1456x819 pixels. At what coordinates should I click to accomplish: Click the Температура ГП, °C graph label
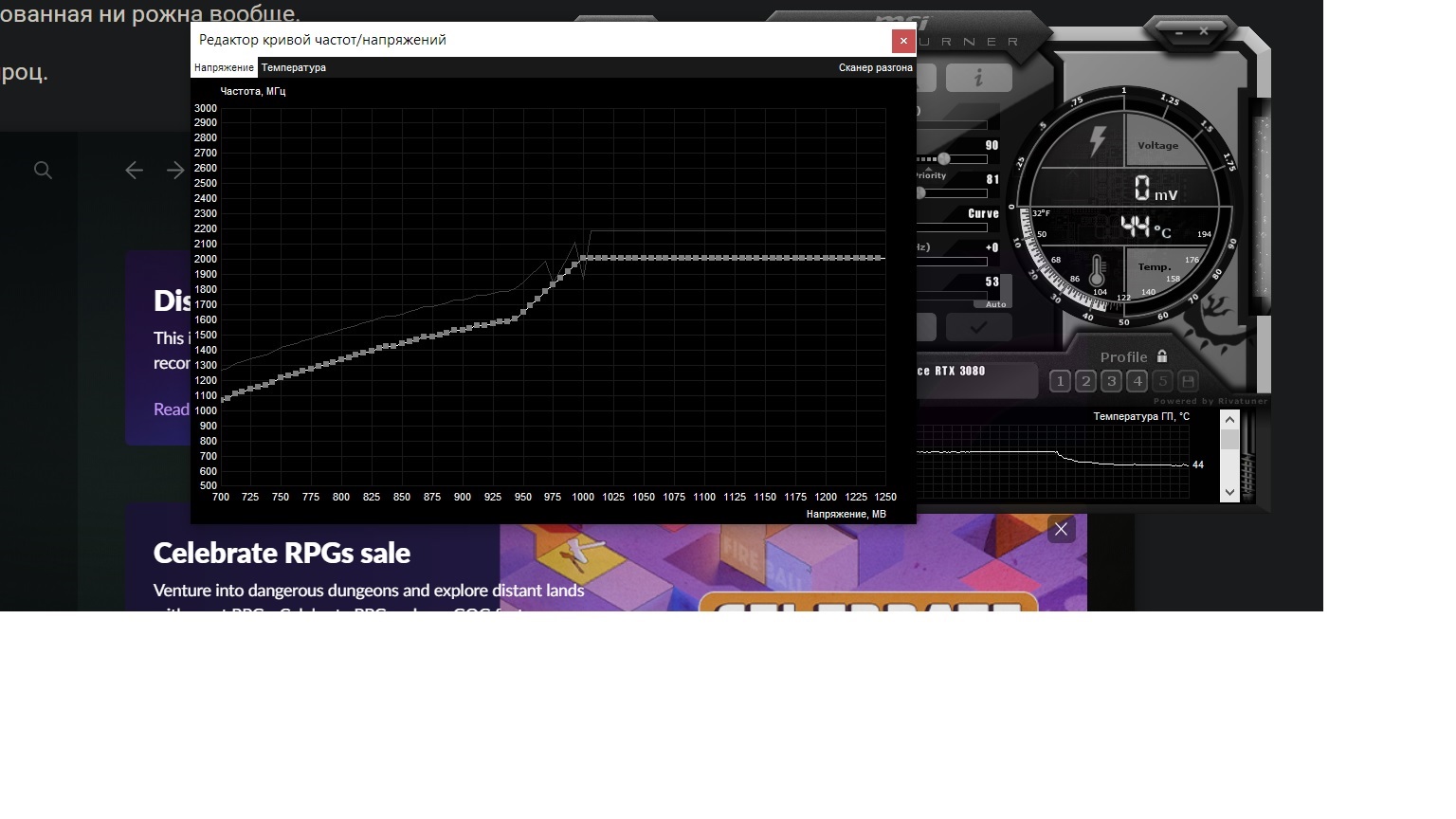1141,416
